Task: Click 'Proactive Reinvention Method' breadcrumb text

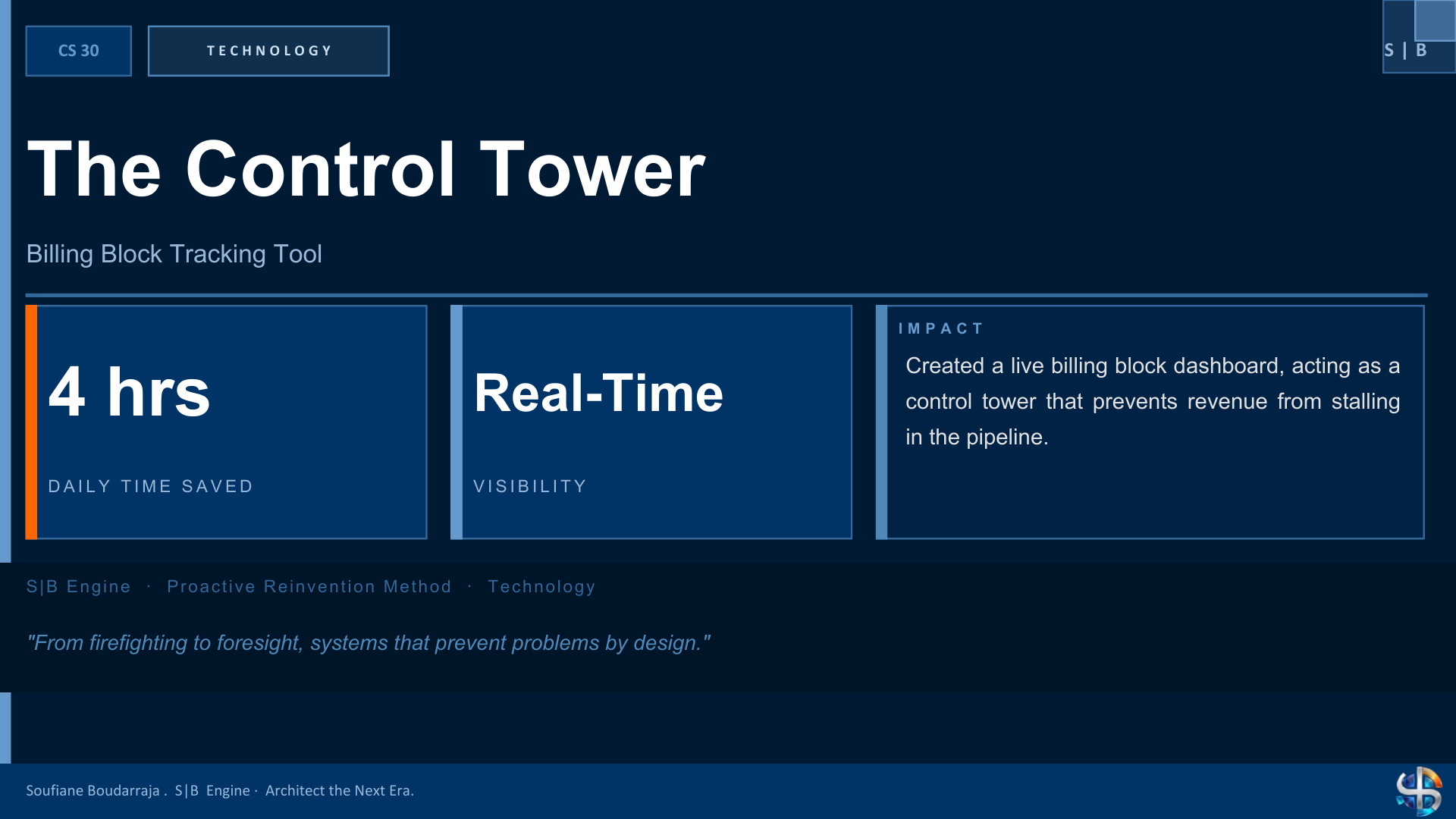Action: tap(309, 586)
